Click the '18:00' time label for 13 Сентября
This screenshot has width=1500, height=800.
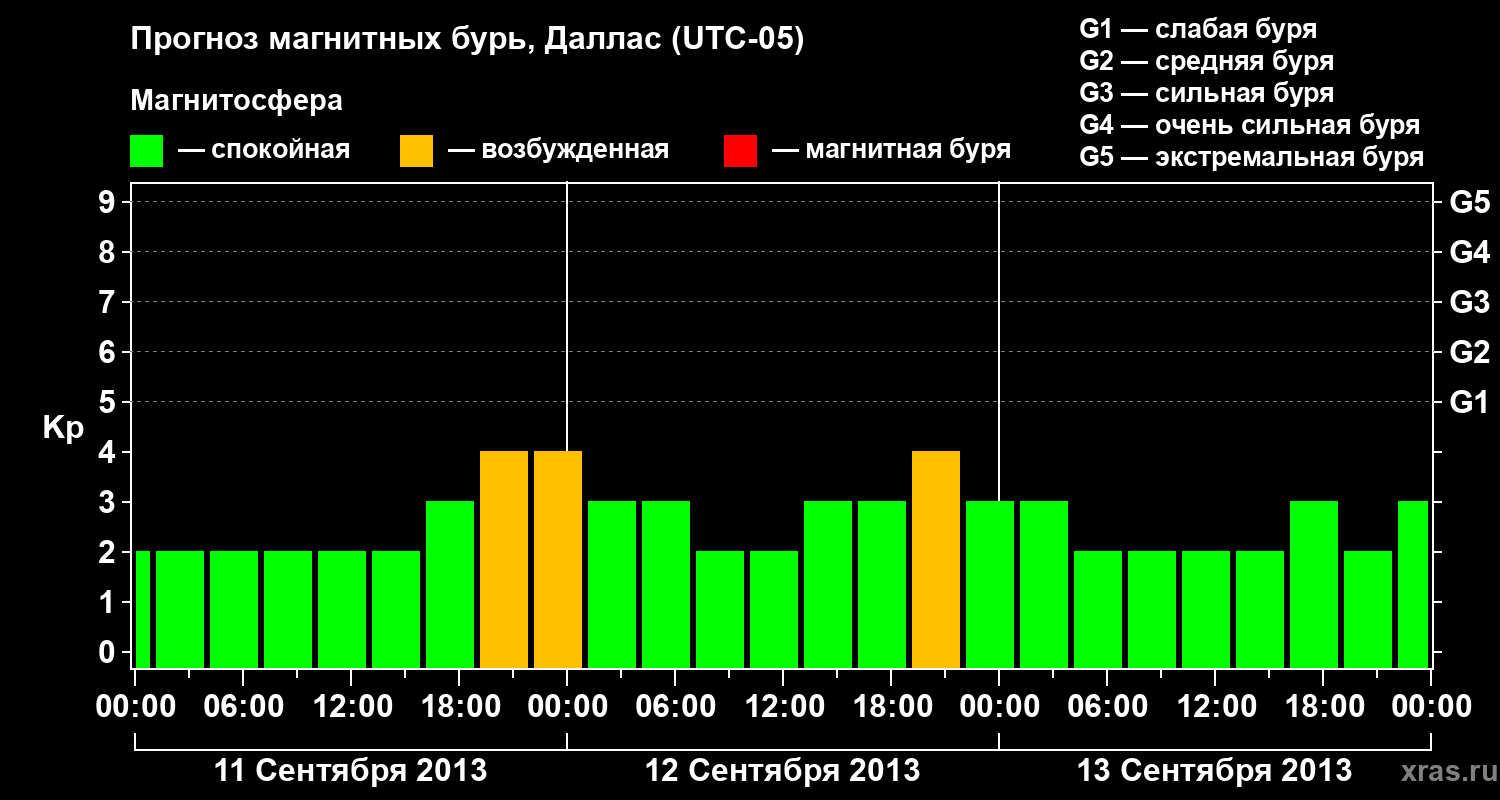pos(1323,707)
